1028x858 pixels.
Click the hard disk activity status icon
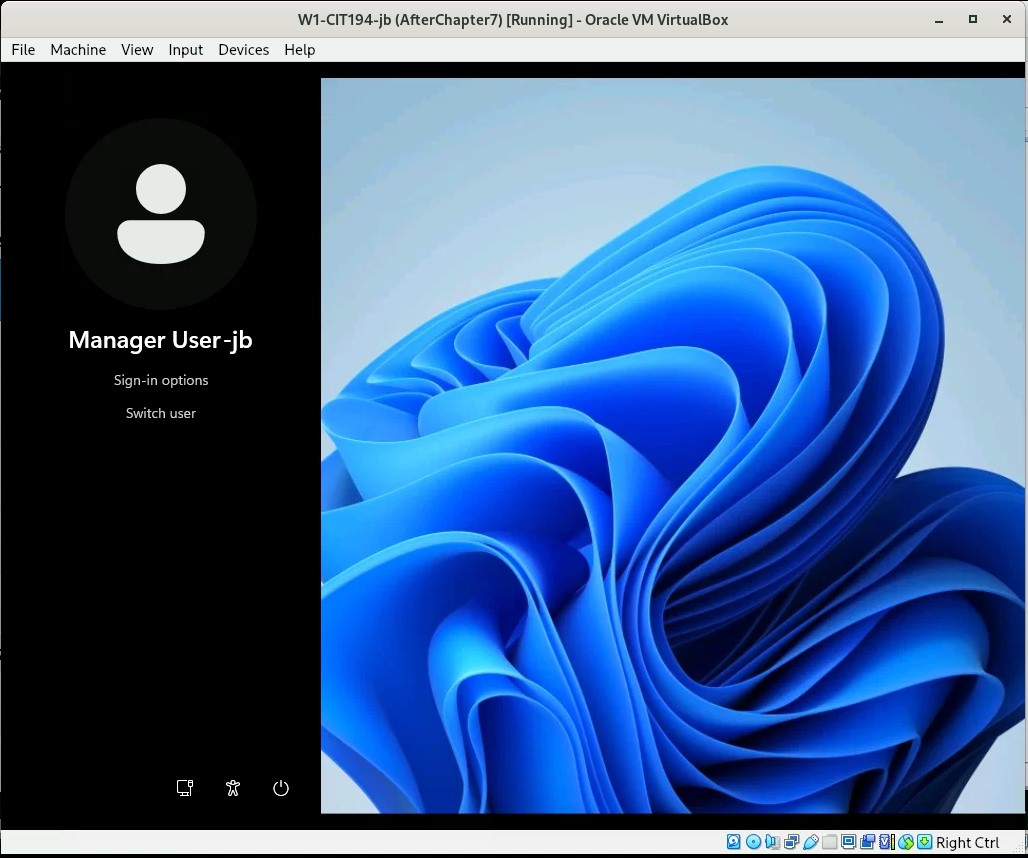click(734, 842)
